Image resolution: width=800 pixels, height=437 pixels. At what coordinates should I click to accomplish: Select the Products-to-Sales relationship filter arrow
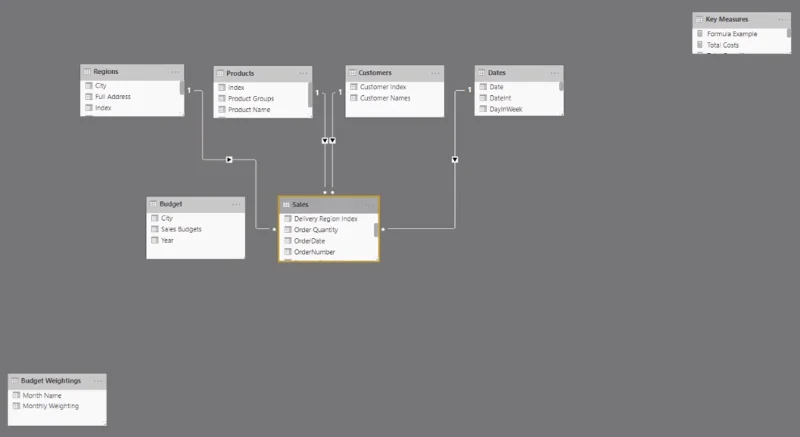(x=325, y=140)
